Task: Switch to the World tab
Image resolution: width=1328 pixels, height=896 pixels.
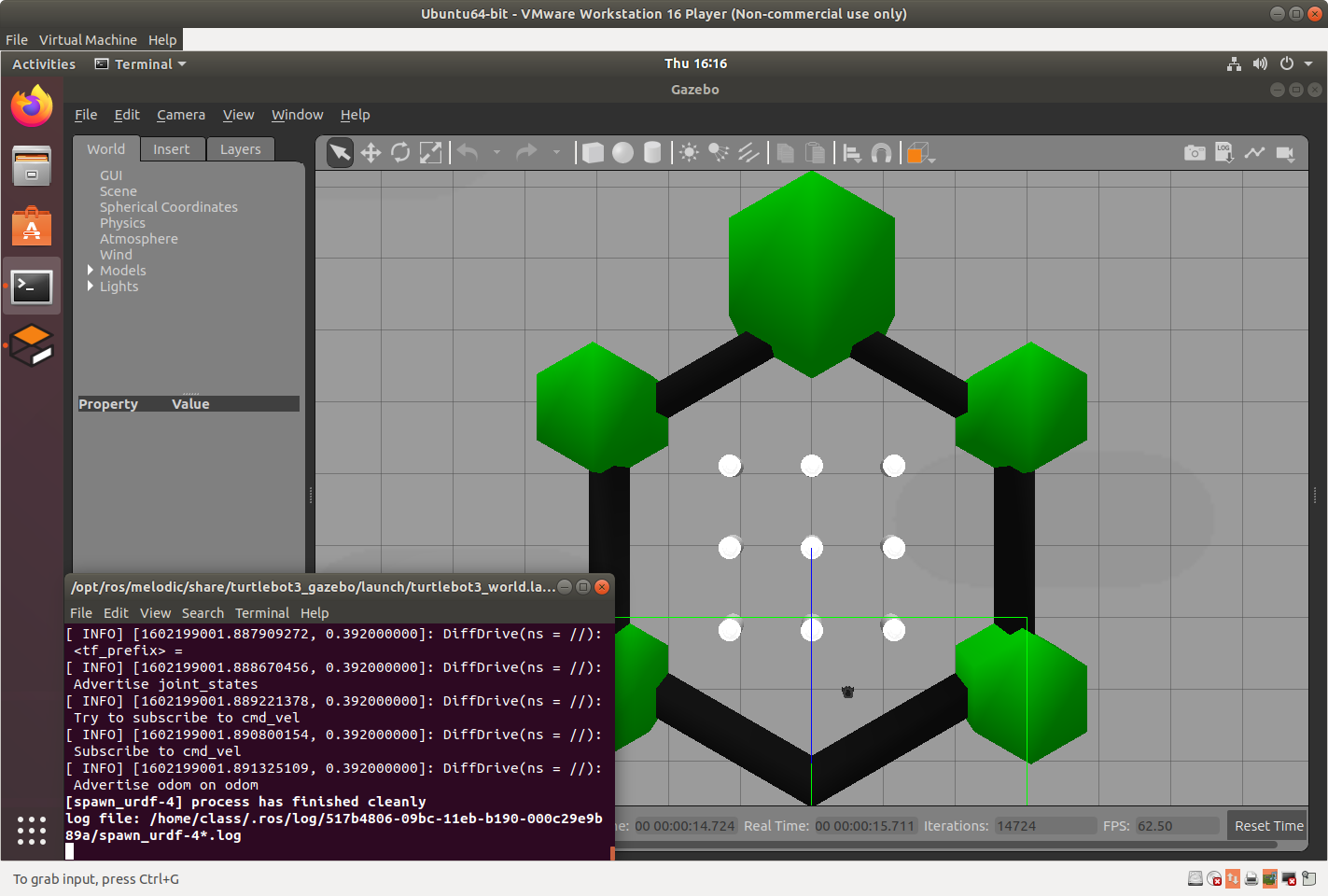Action: [106, 149]
